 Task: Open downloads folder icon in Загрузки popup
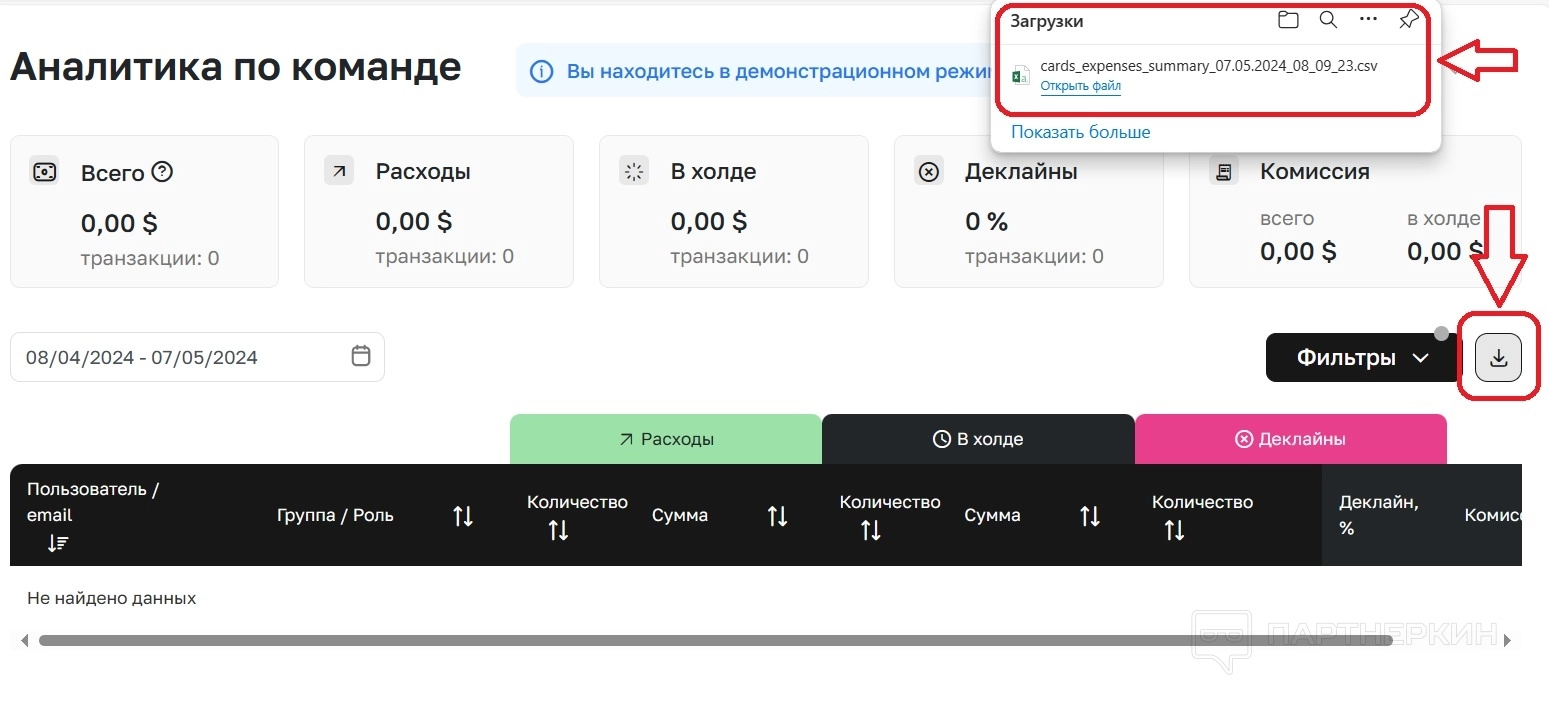tap(1288, 20)
